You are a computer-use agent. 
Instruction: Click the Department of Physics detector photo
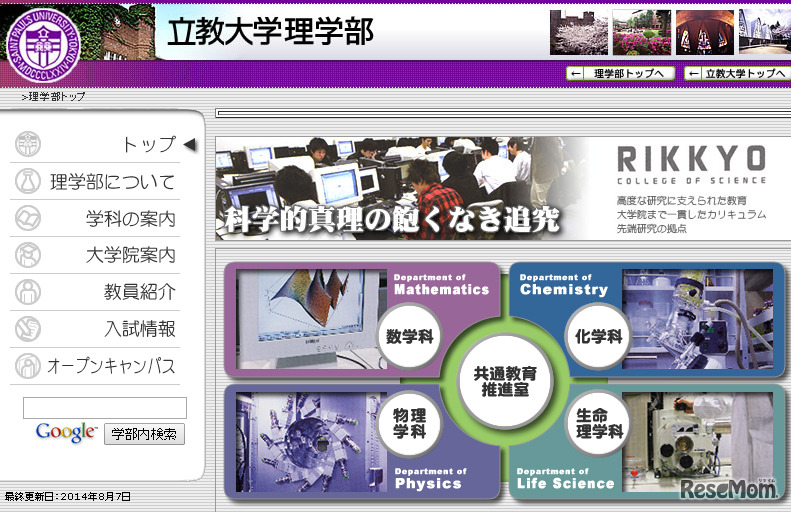(x=308, y=442)
